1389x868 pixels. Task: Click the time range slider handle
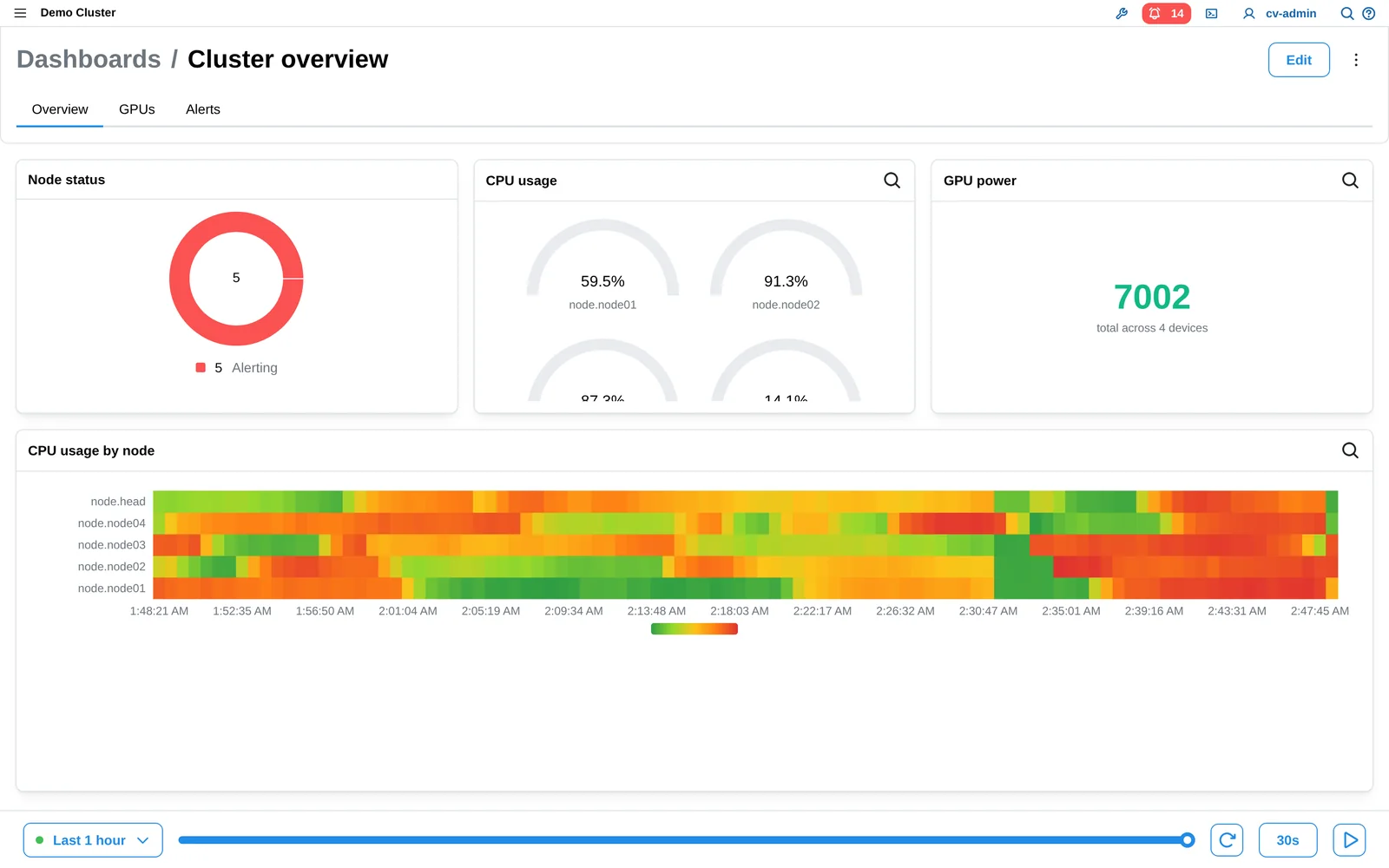click(1187, 840)
